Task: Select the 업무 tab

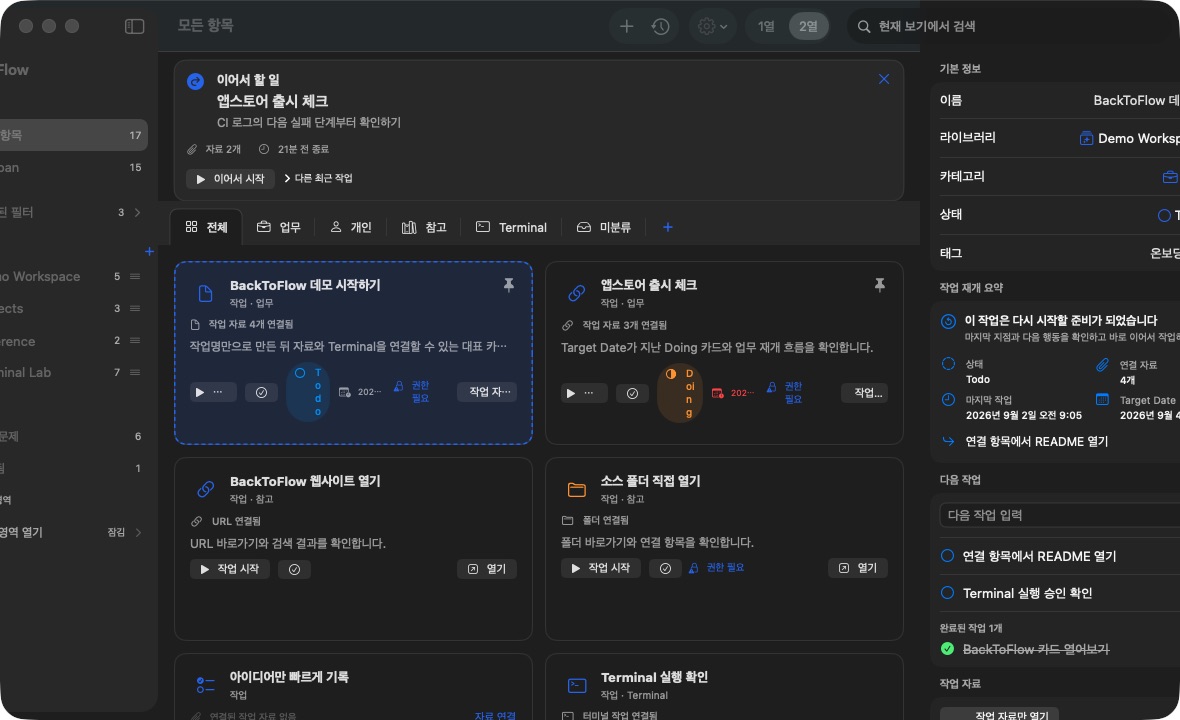Action: click(x=278, y=227)
